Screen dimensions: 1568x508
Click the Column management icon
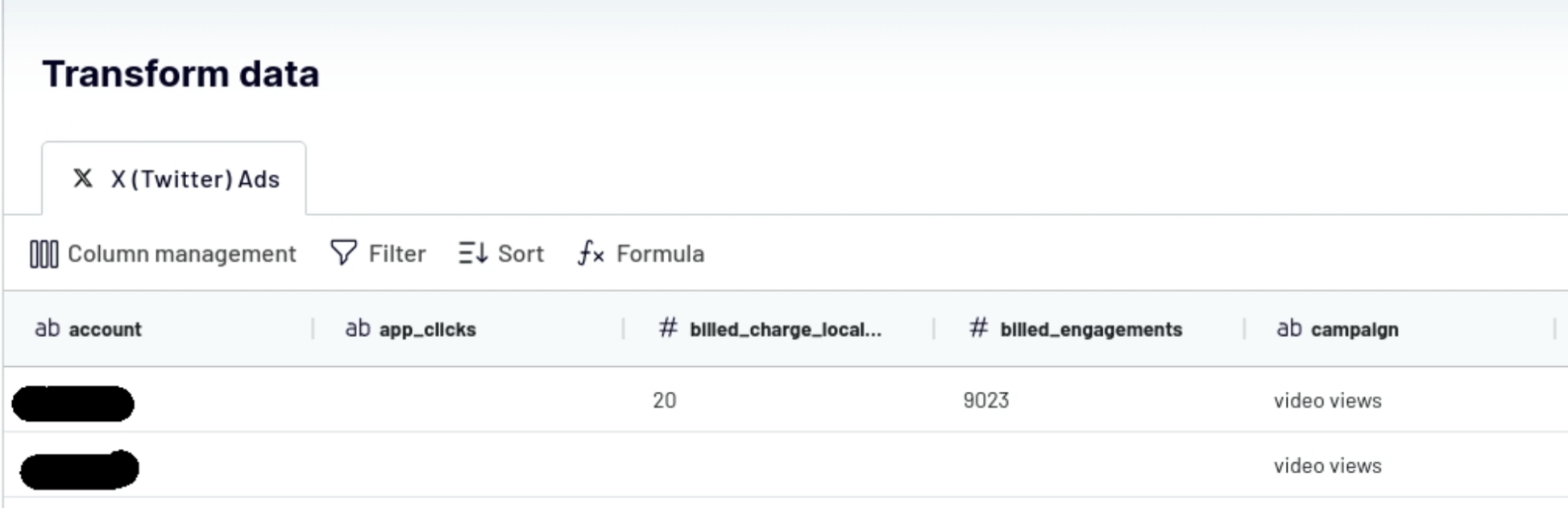point(44,253)
